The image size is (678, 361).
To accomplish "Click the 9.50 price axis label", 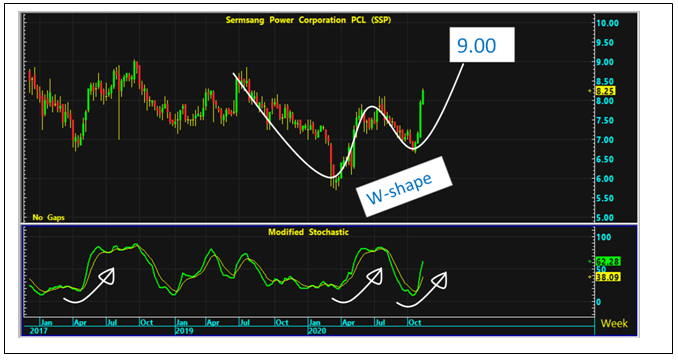I will pyautogui.click(x=605, y=42).
